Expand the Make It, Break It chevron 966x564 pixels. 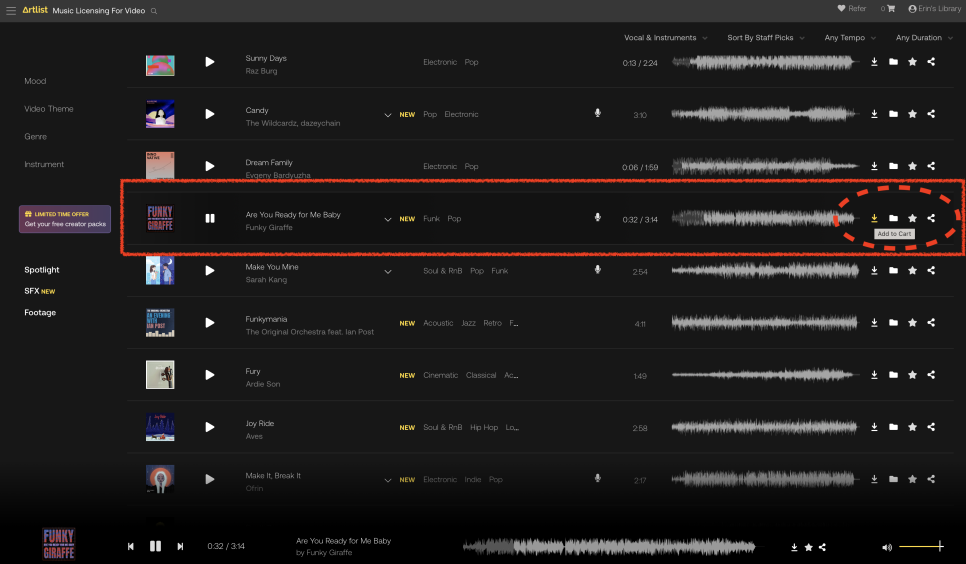[x=388, y=480]
